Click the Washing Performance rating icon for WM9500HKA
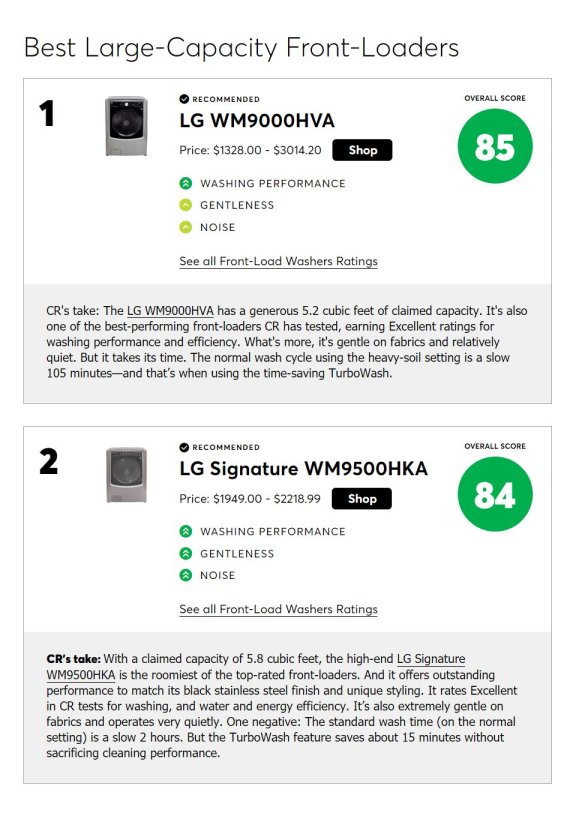This screenshot has width=570, height=813. 186,531
